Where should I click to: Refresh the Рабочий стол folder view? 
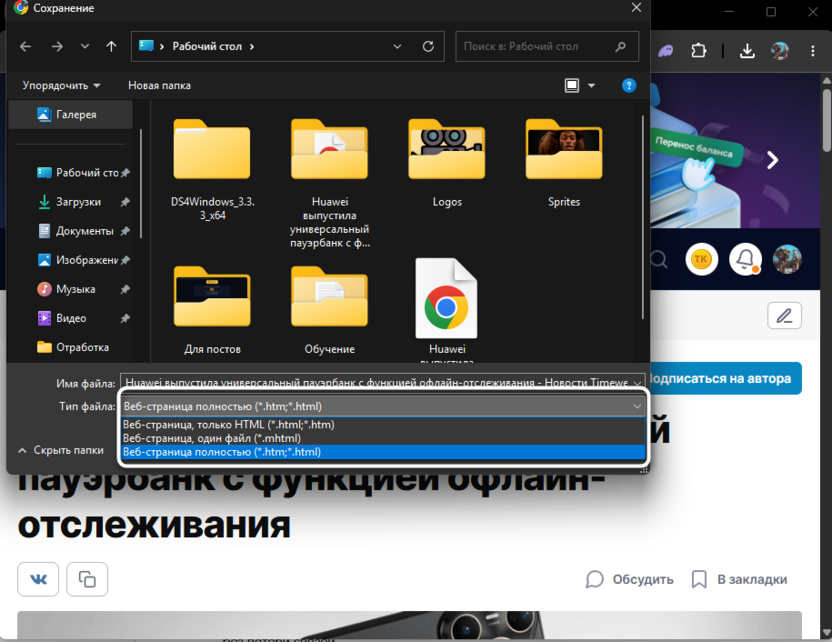[428, 47]
